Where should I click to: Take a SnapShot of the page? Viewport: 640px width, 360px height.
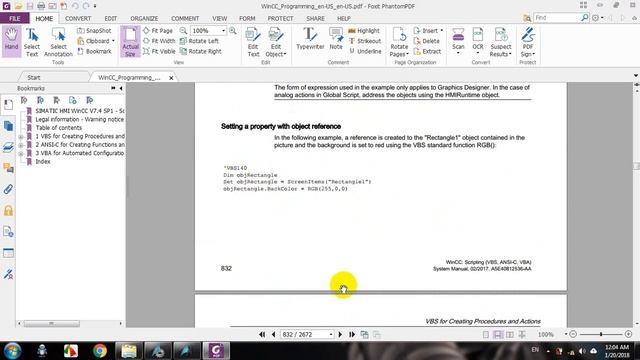pos(94,31)
